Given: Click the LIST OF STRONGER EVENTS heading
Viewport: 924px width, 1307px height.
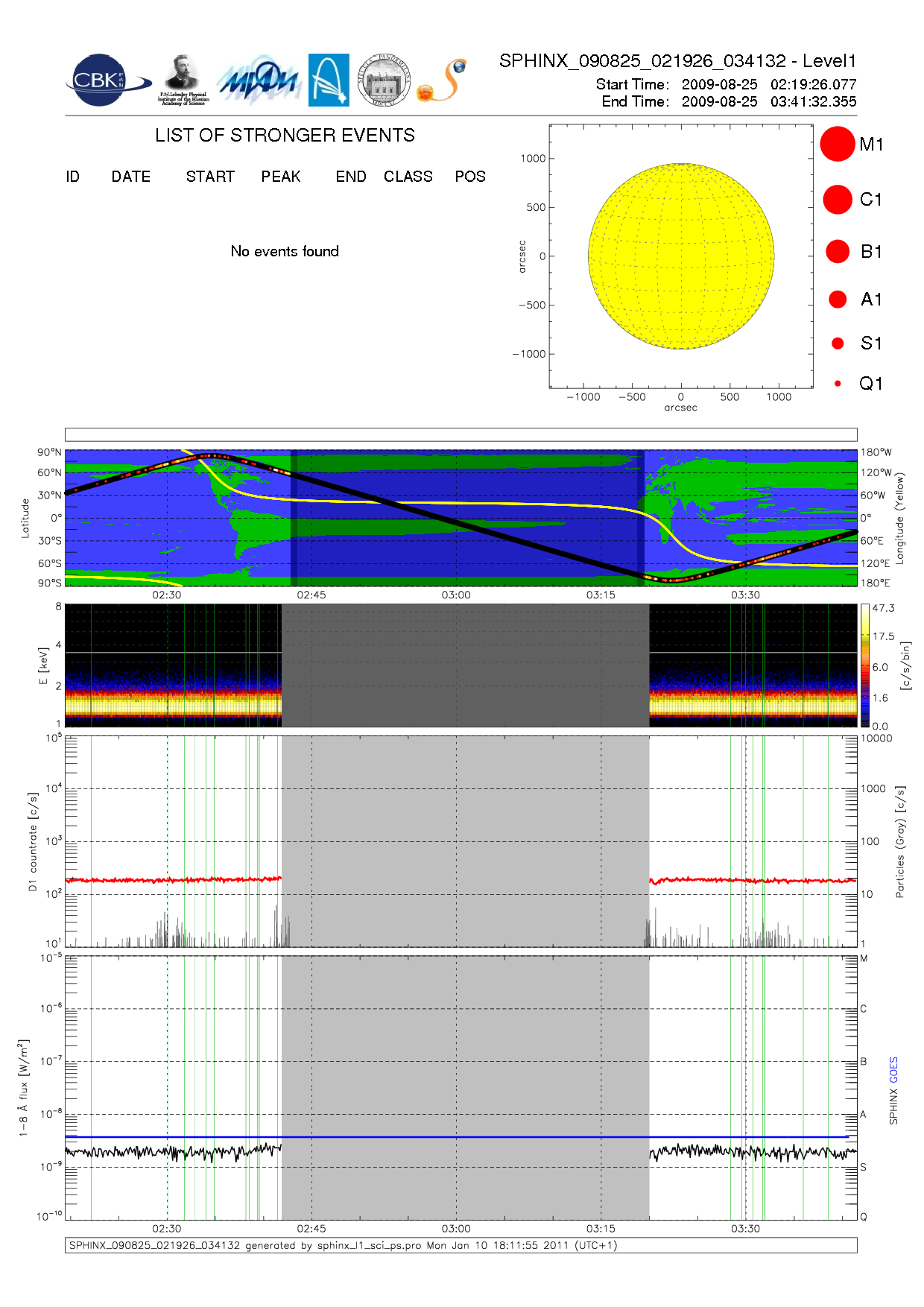Looking at the screenshot, I should click(x=285, y=136).
